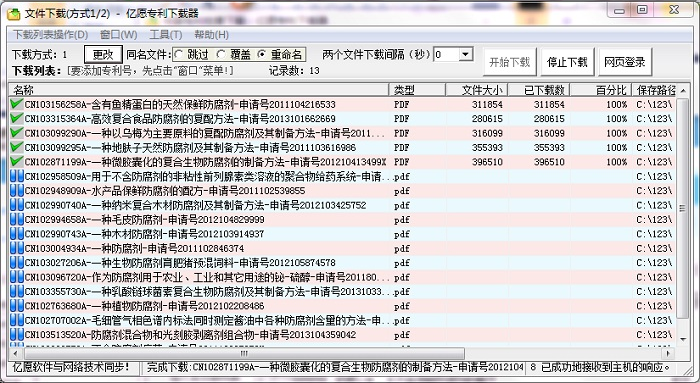Image resolution: width=700 pixels, height=383 pixels.
Task: Click the horizontal scrollbar thumb of list
Action: (244, 354)
